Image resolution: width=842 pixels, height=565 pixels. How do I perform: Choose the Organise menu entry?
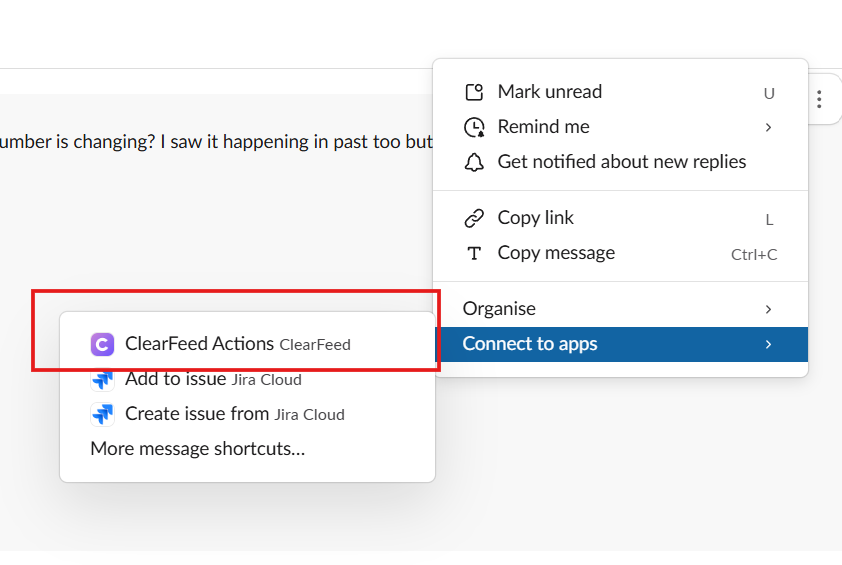point(499,309)
